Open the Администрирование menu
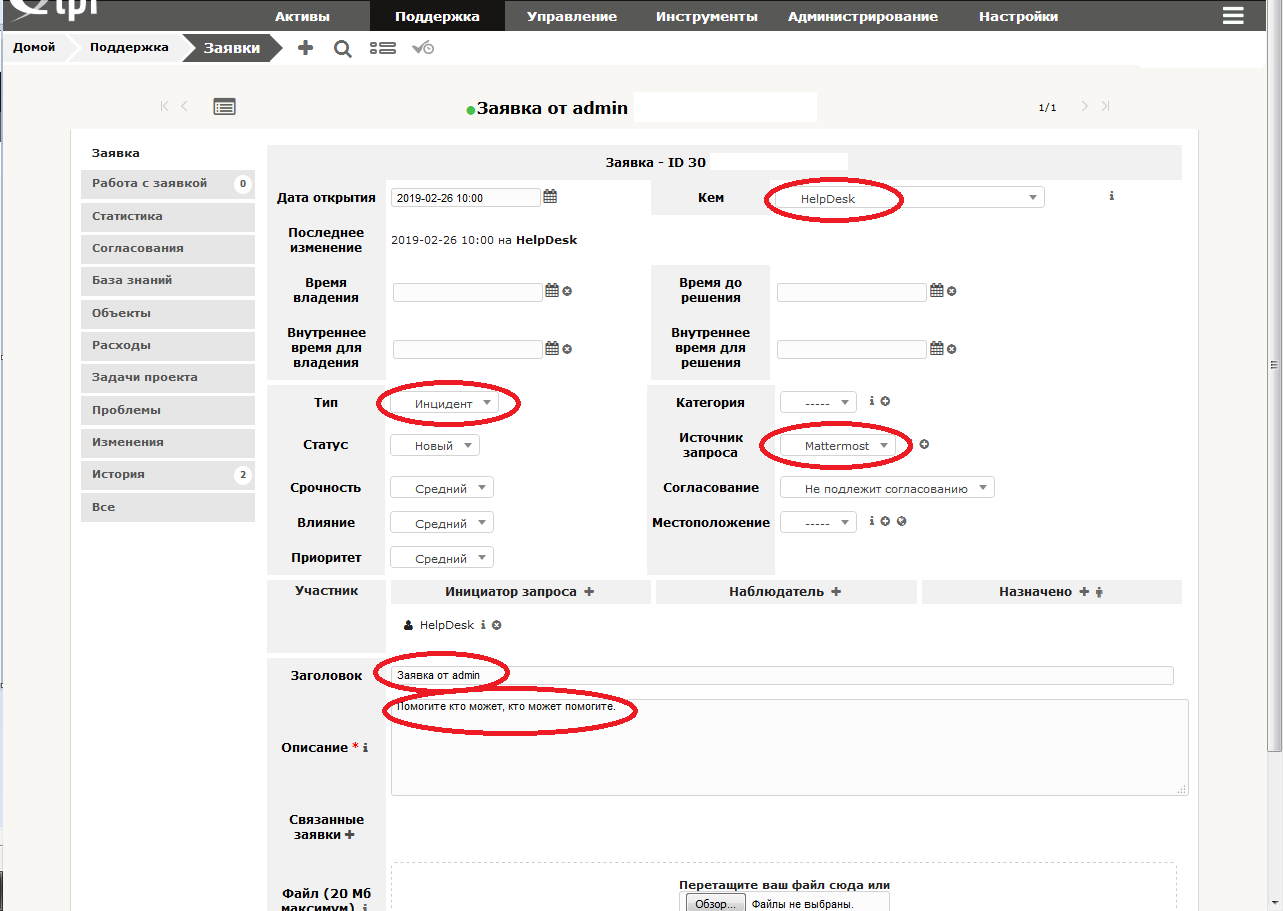Screen dimensions: 1283x911 862,16
